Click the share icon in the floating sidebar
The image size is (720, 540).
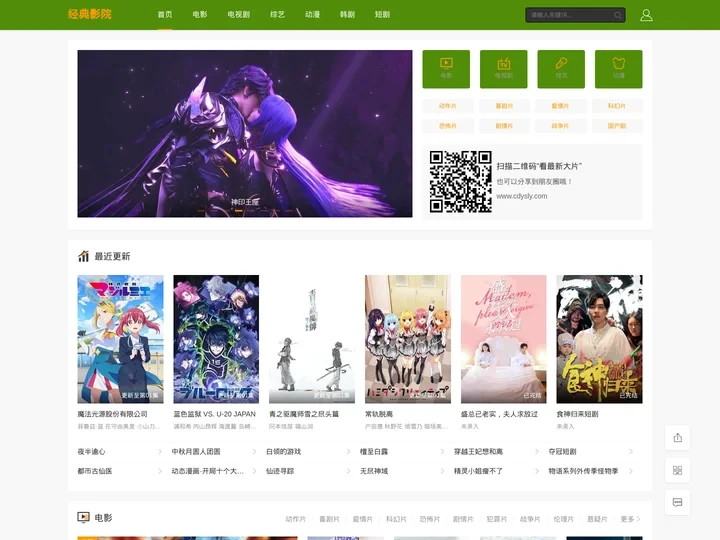(x=677, y=438)
